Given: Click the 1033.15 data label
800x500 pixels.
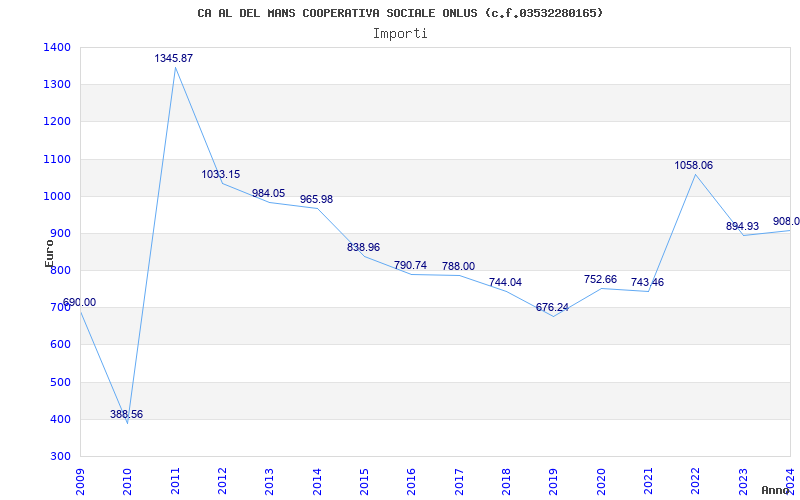Looking at the screenshot, I should click(220, 174).
